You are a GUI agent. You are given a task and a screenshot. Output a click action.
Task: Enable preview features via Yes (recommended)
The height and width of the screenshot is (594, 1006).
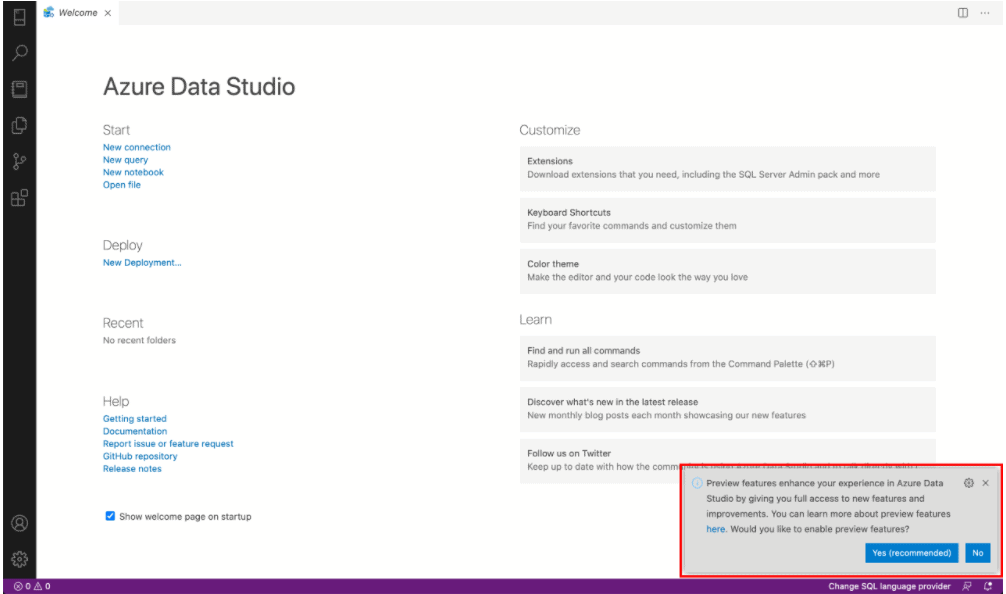910,552
